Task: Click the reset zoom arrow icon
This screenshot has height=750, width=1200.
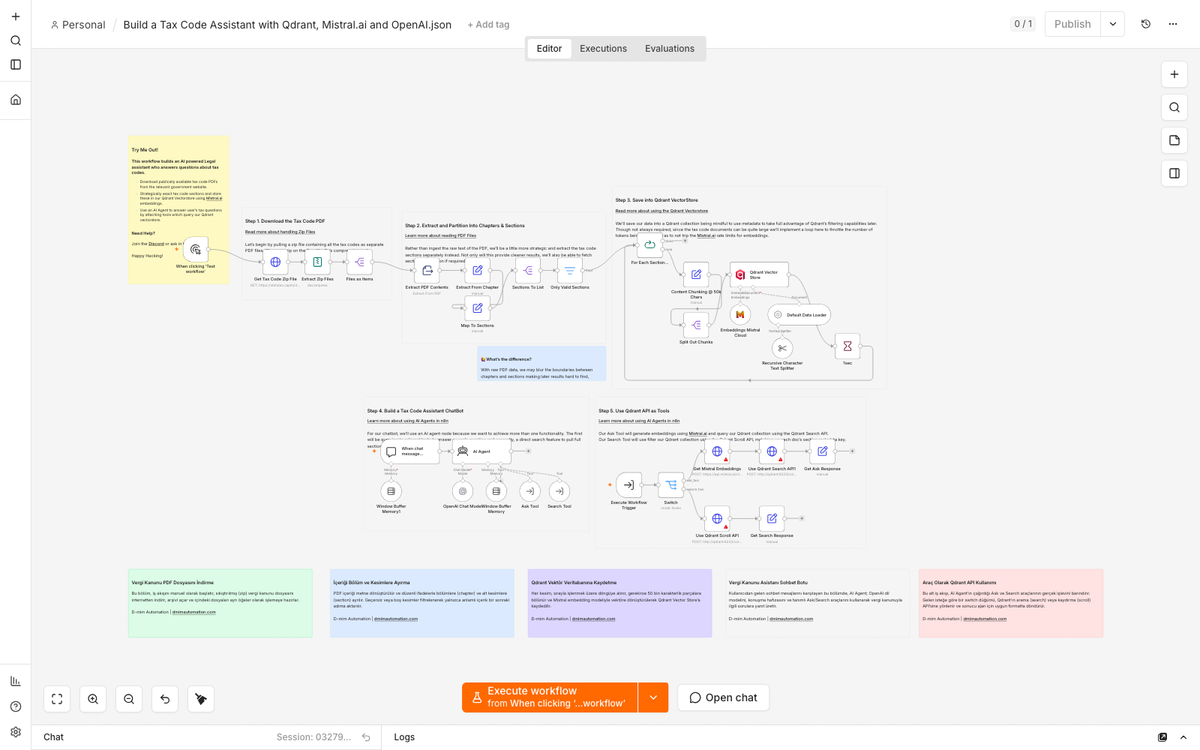Action: (165, 698)
